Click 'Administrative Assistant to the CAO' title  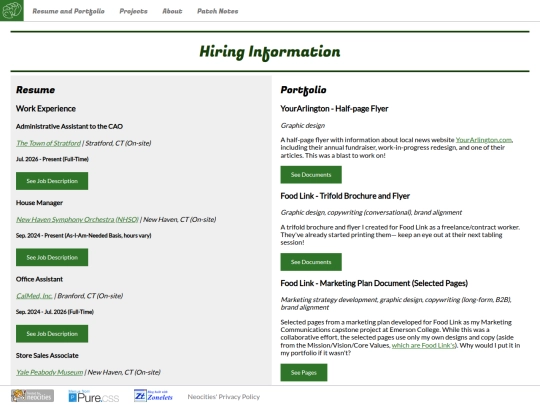click(69, 126)
